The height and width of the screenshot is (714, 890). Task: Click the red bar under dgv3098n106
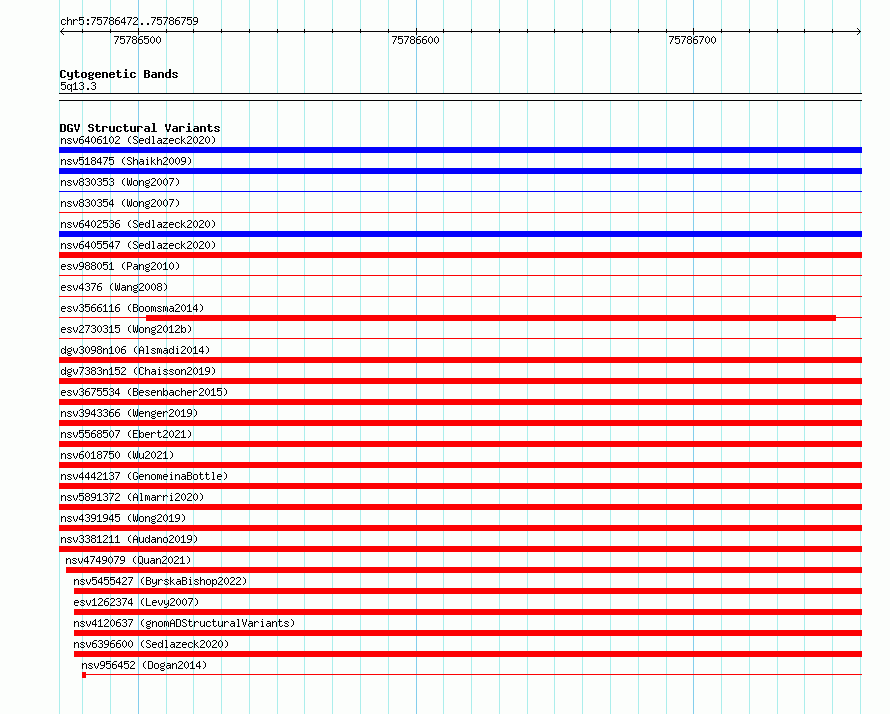(x=460, y=360)
